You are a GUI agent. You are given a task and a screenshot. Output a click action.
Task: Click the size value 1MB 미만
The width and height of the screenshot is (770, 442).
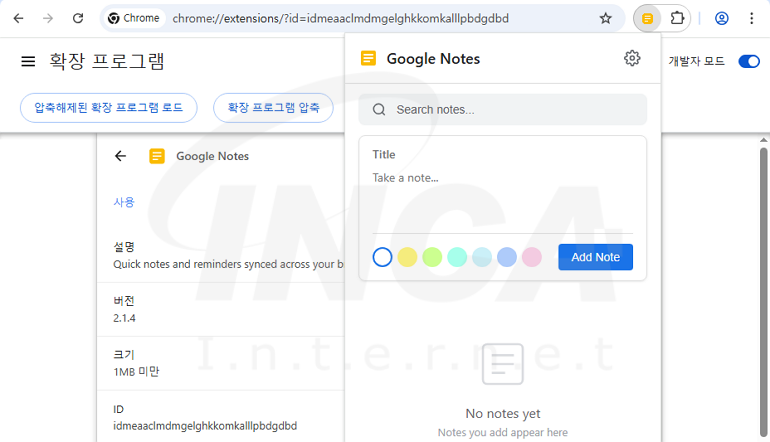tap(136, 372)
